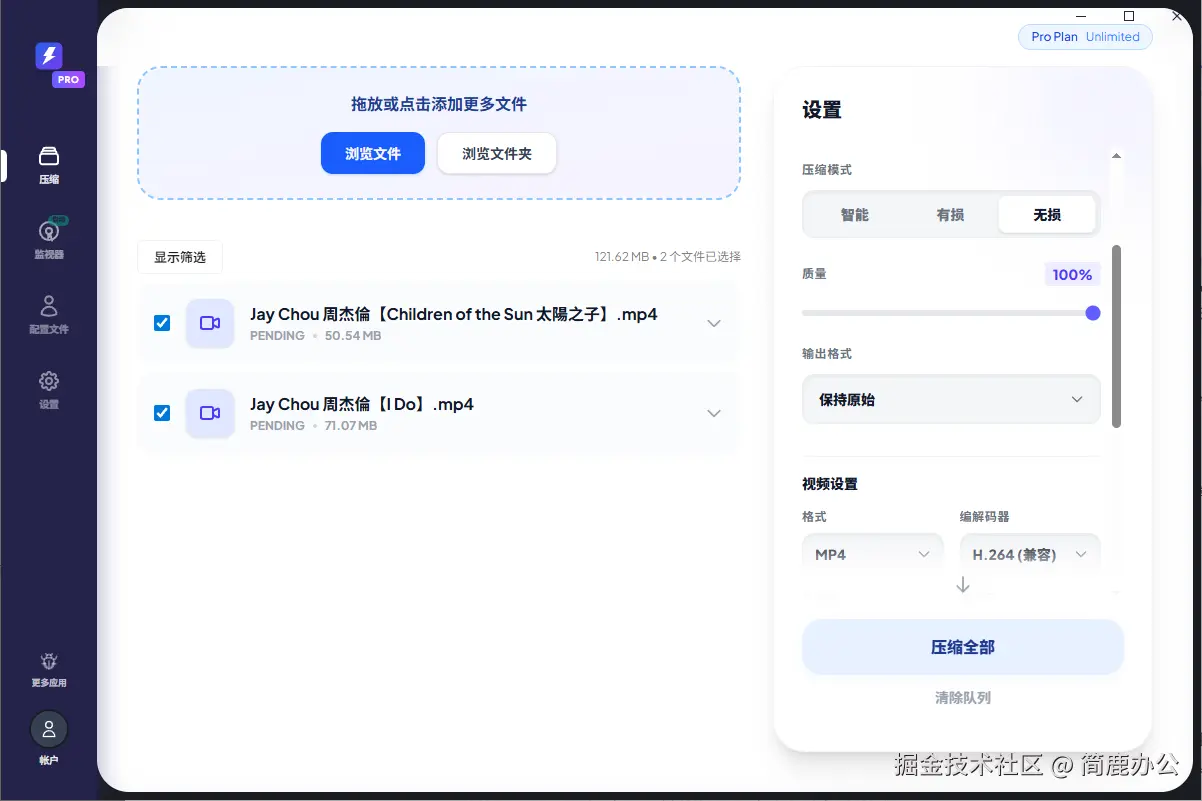The image size is (1202, 801).
Task: Uncheck the I Do .mp4 file checkbox
Action: click(162, 413)
